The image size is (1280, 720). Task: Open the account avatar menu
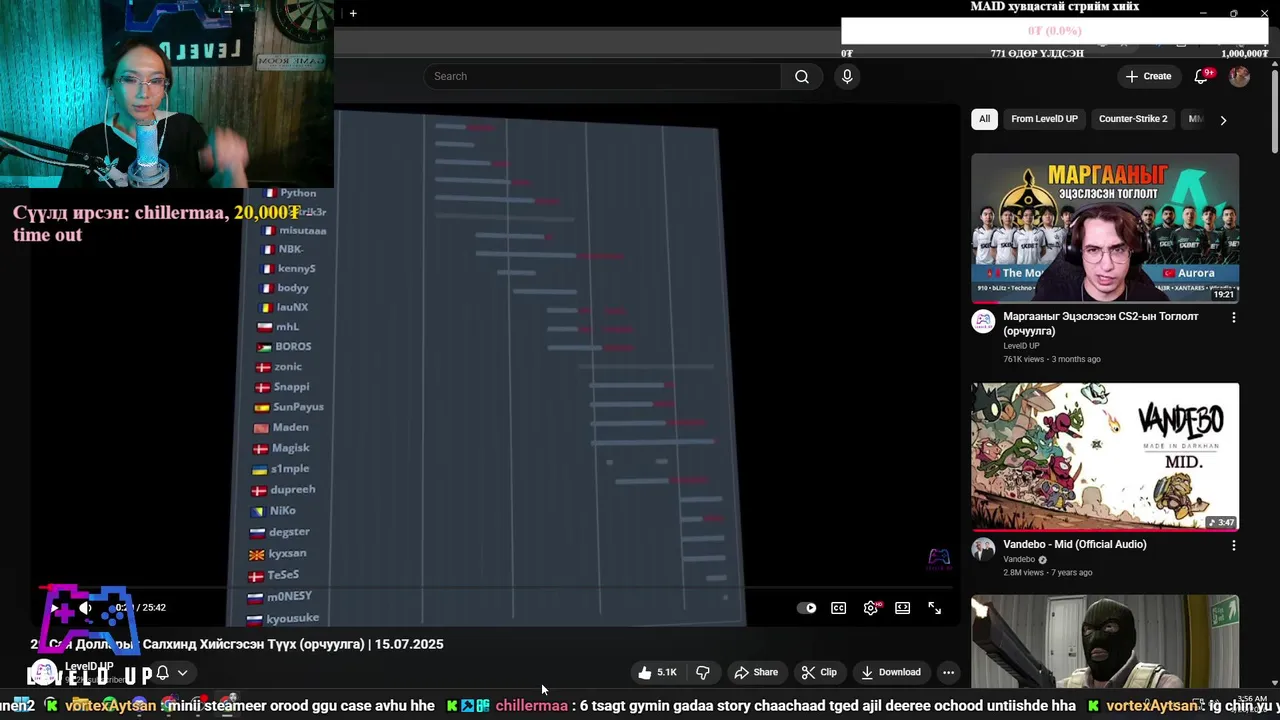(1239, 76)
